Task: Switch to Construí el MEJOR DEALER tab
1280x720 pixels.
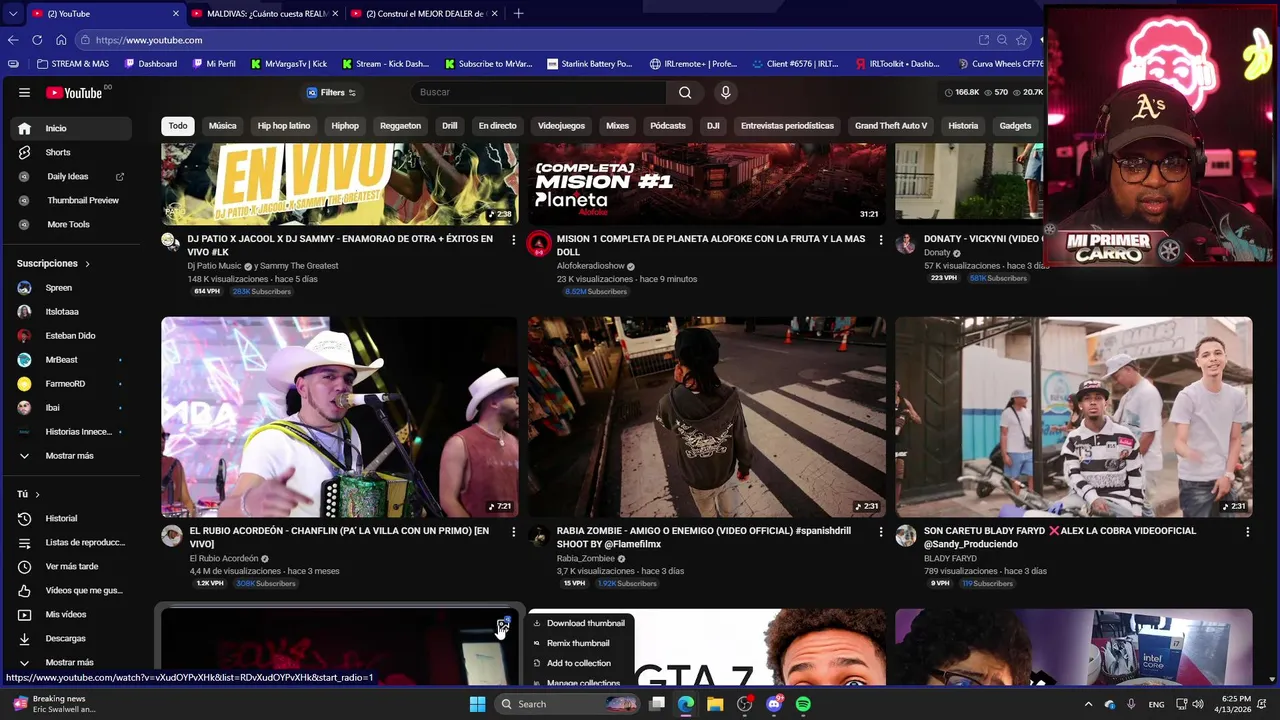Action: 425,14
